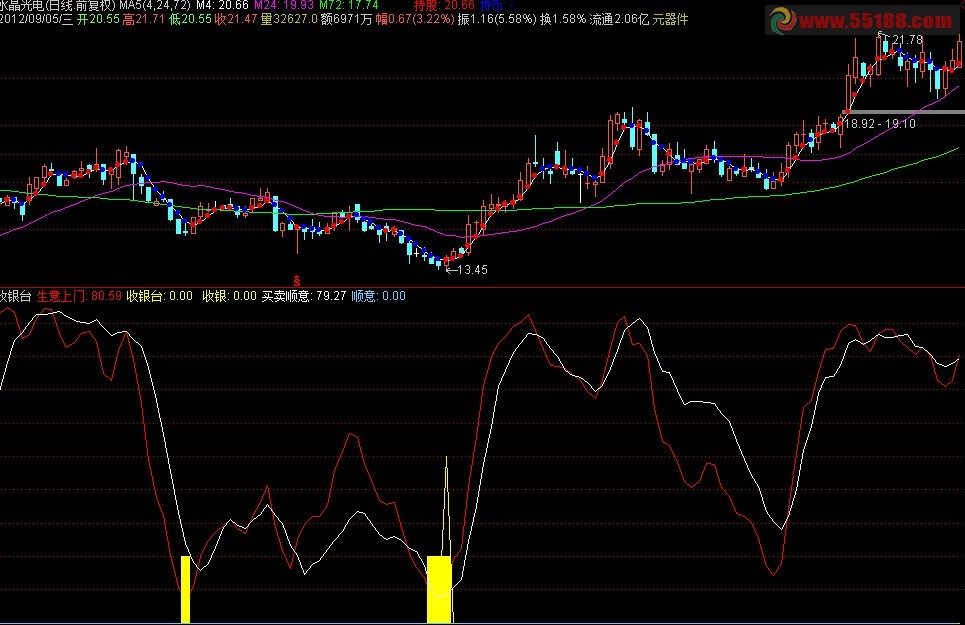Click the 18.92 - 19.10 gap label
The height and width of the screenshot is (625, 965).
coord(880,124)
